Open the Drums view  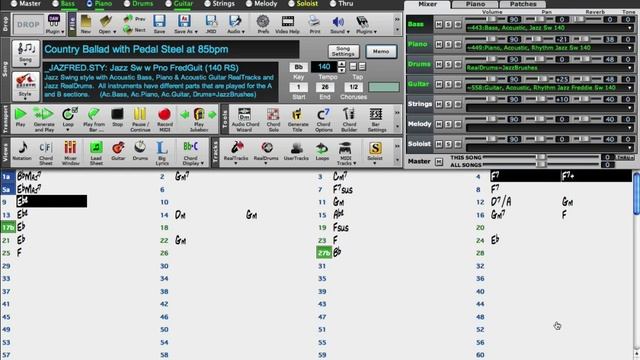point(140,151)
